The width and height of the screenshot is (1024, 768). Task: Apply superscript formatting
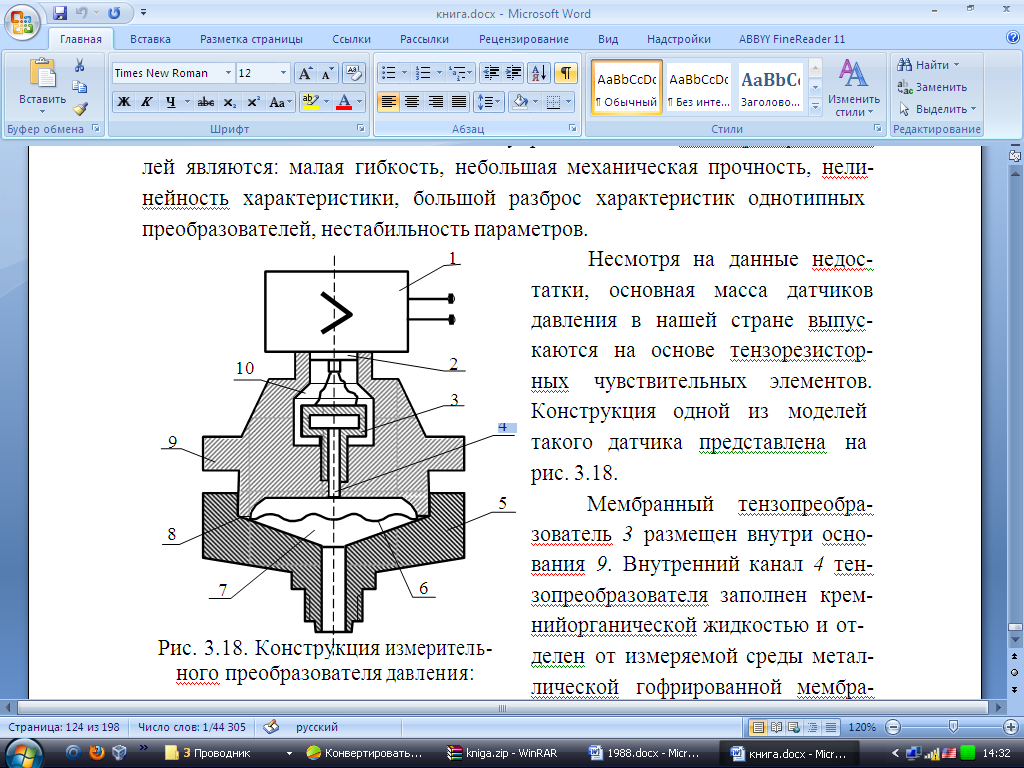coord(253,102)
